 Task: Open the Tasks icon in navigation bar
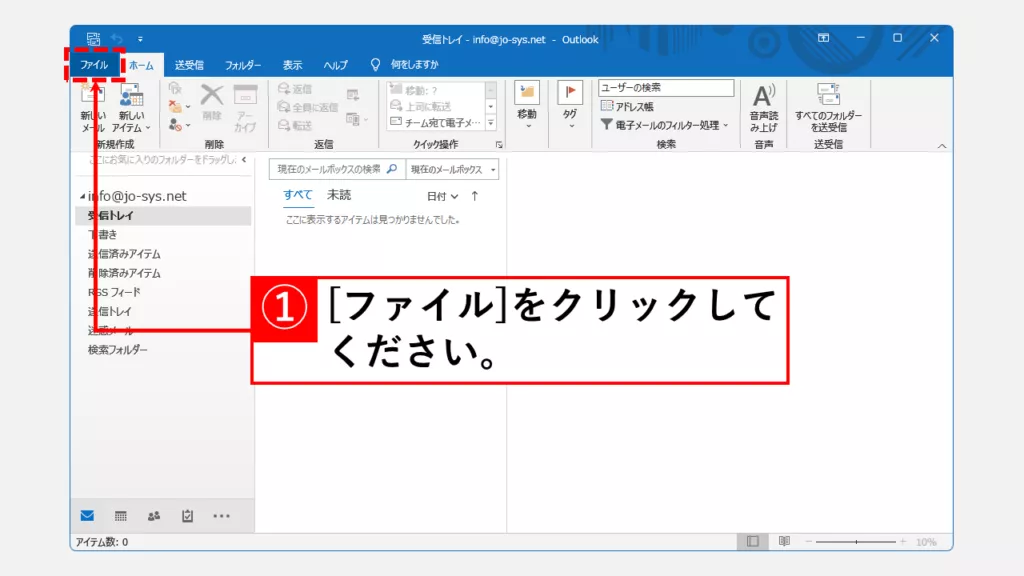pyautogui.click(x=187, y=516)
